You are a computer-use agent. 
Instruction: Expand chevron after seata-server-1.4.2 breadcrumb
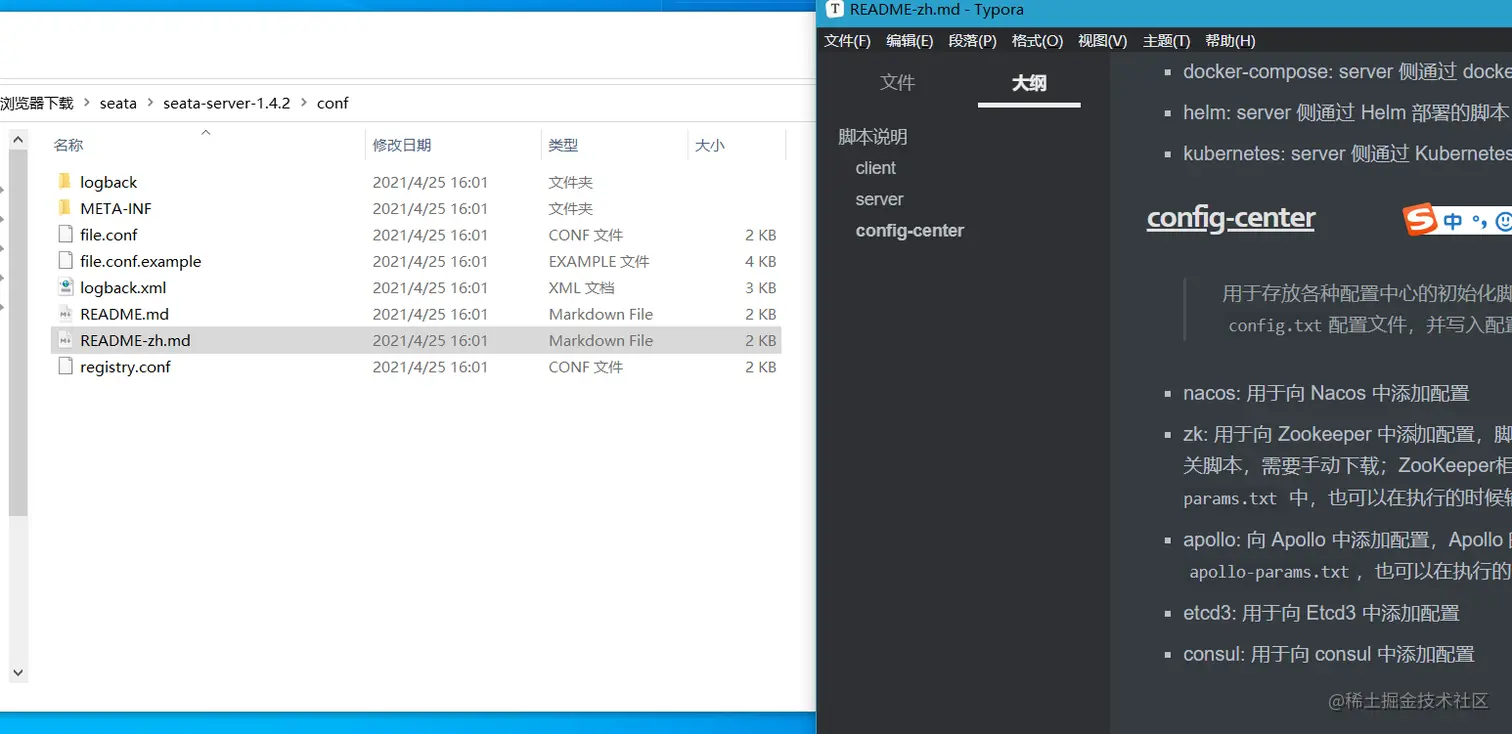(303, 103)
